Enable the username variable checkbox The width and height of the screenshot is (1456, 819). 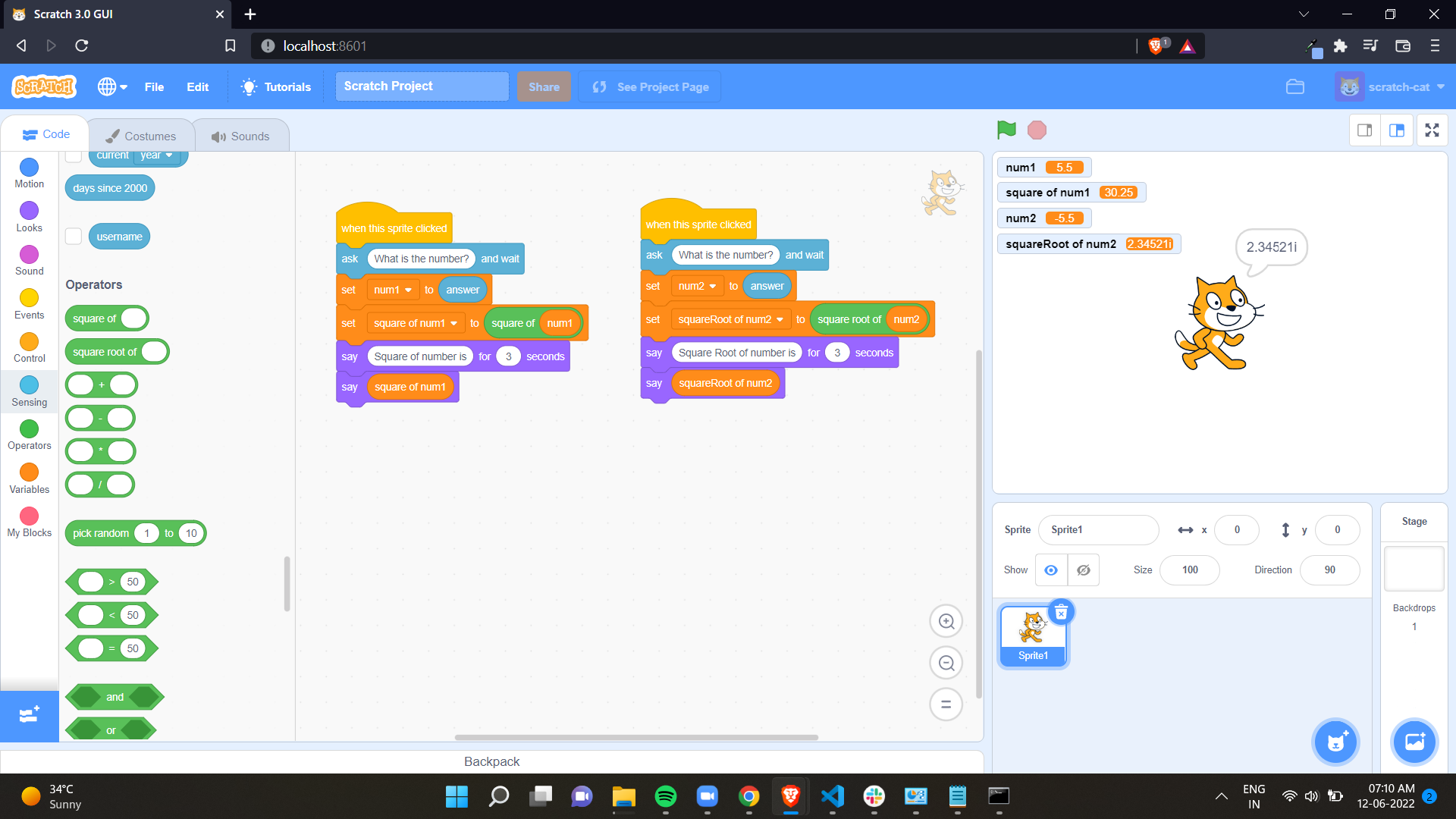point(74,237)
